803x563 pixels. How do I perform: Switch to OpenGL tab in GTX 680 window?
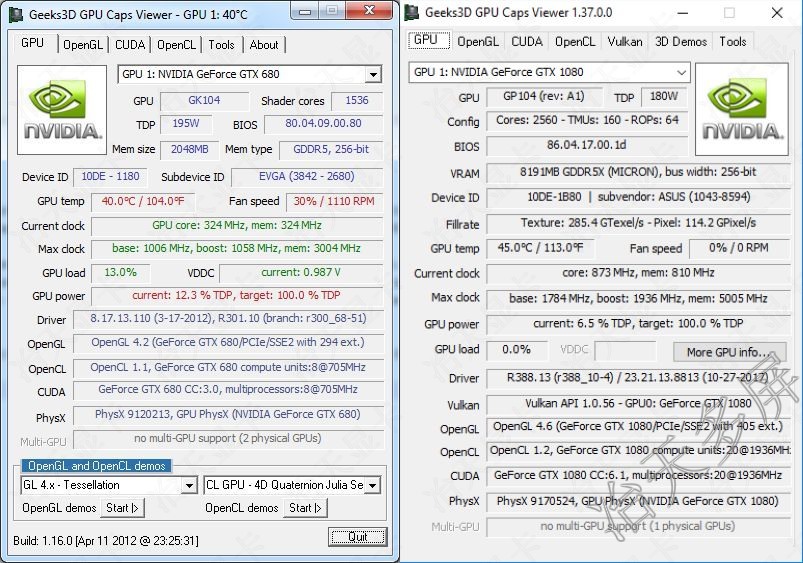83,45
